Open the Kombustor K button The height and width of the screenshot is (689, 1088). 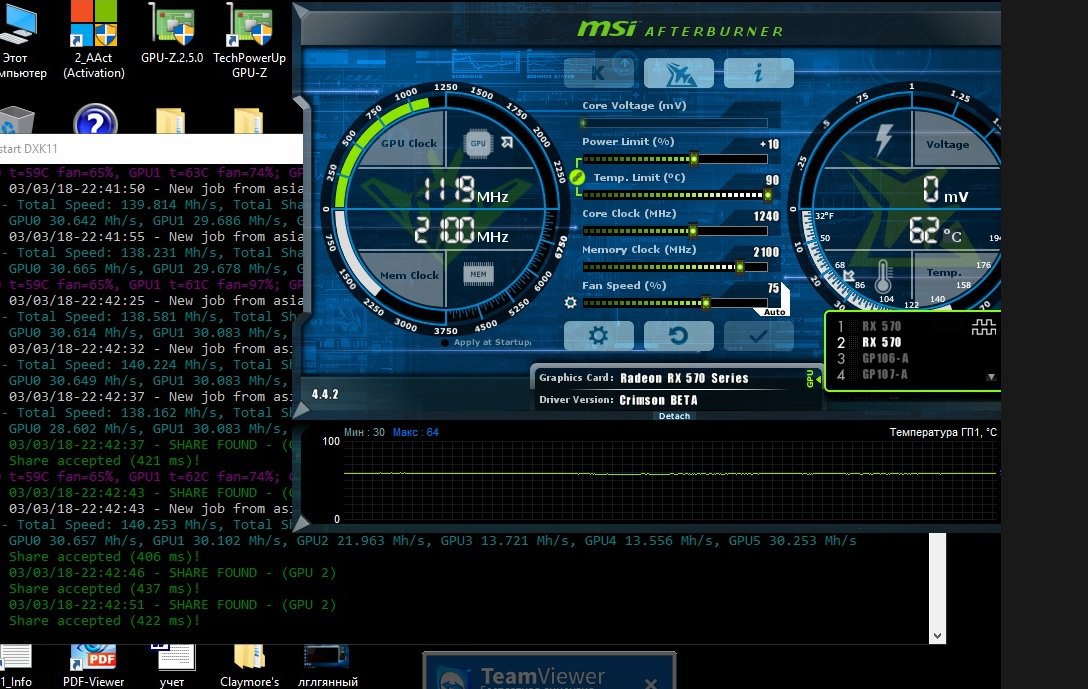(598, 73)
